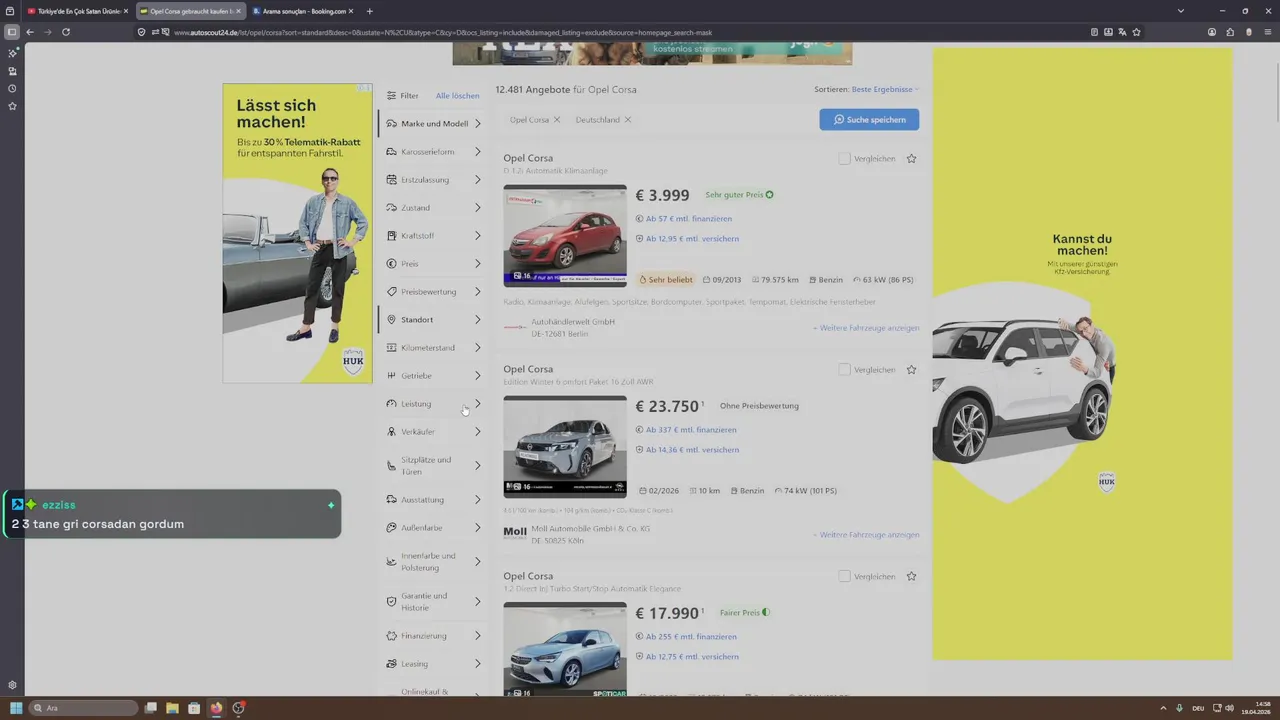Toggle the Firefox sidebar button

click(12, 32)
